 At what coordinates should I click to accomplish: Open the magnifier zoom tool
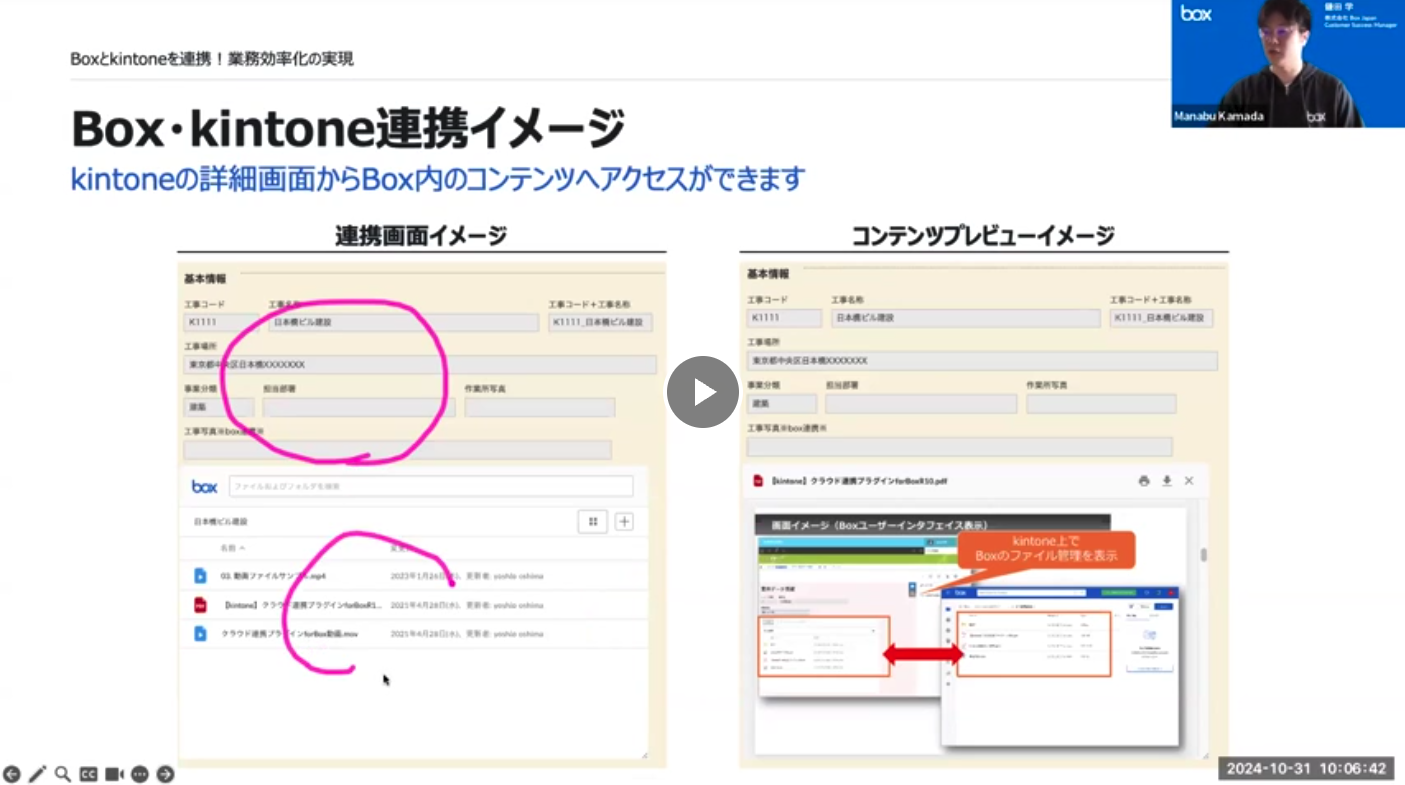coord(62,774)
